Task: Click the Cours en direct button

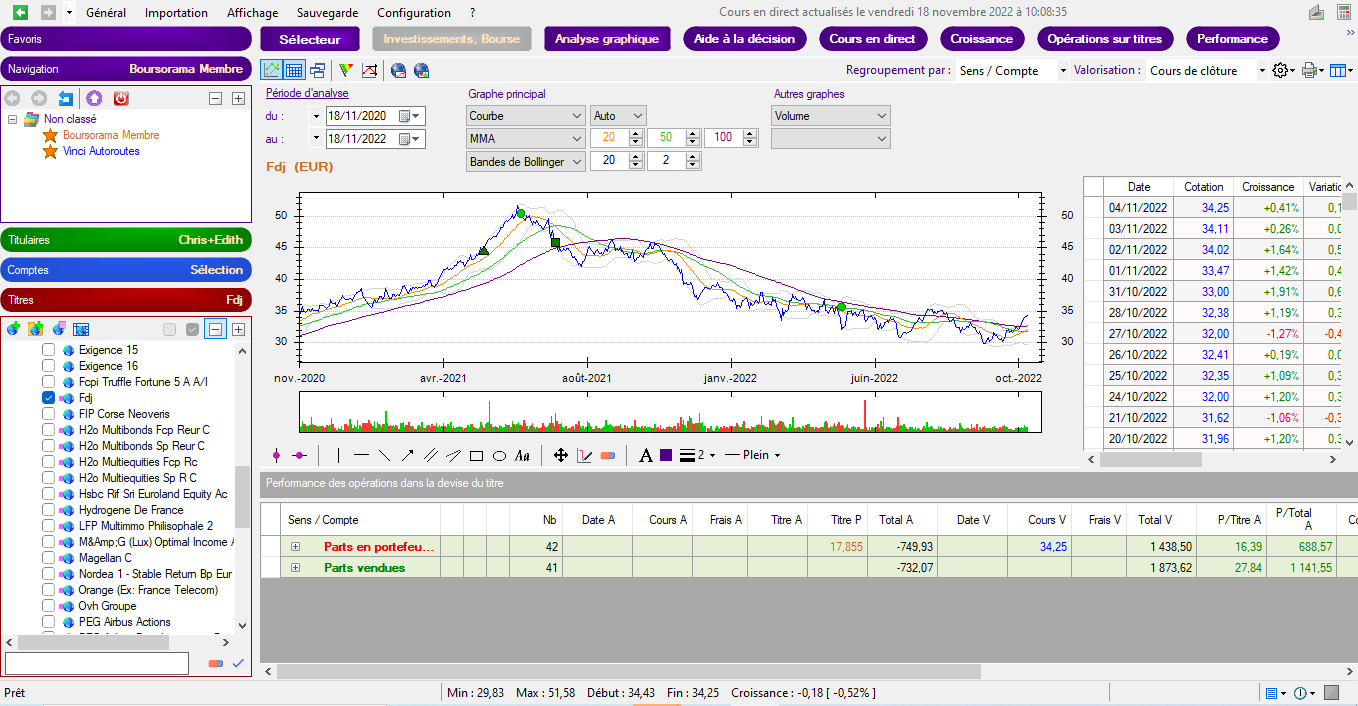Action: click(873, 39)
